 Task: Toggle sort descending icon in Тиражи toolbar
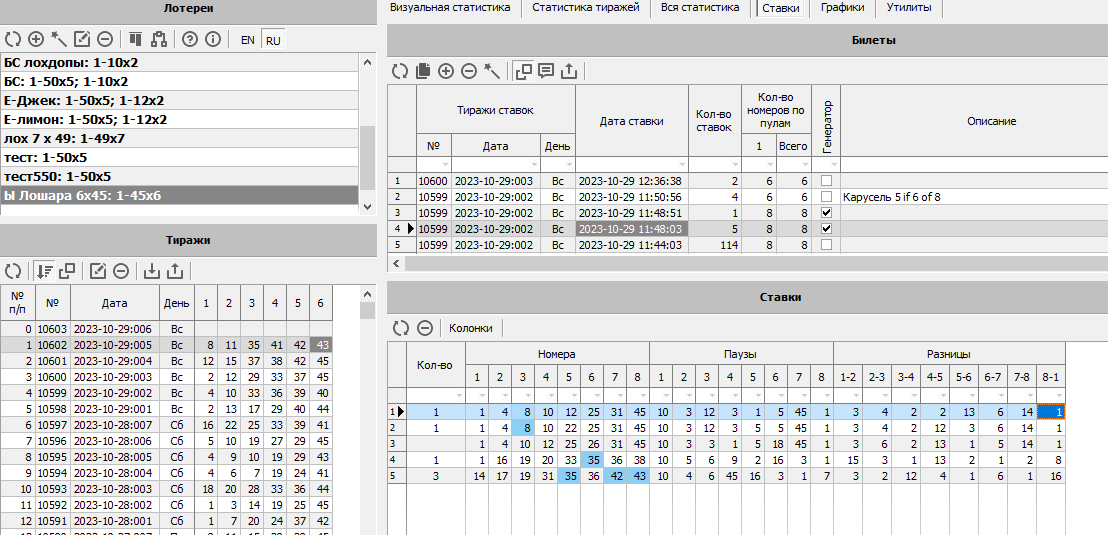[44, 271]
